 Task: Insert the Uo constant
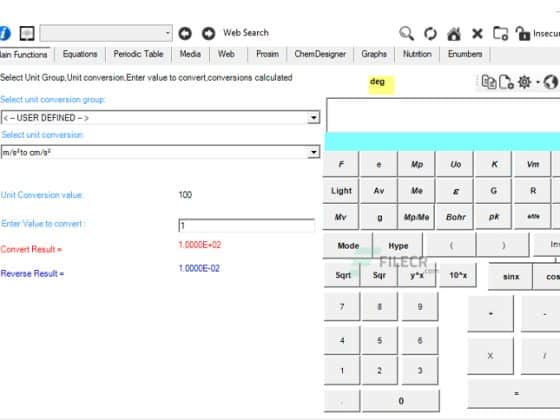point(455,164)
